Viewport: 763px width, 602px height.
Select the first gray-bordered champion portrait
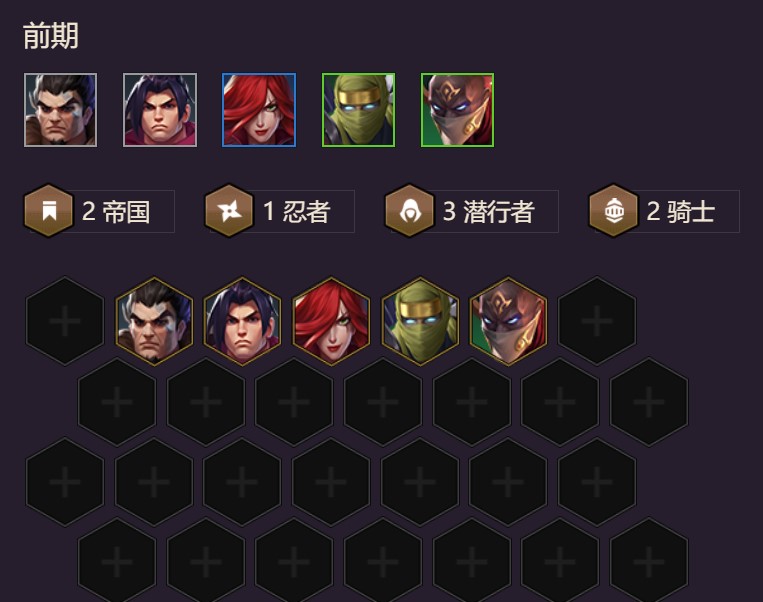60,110
